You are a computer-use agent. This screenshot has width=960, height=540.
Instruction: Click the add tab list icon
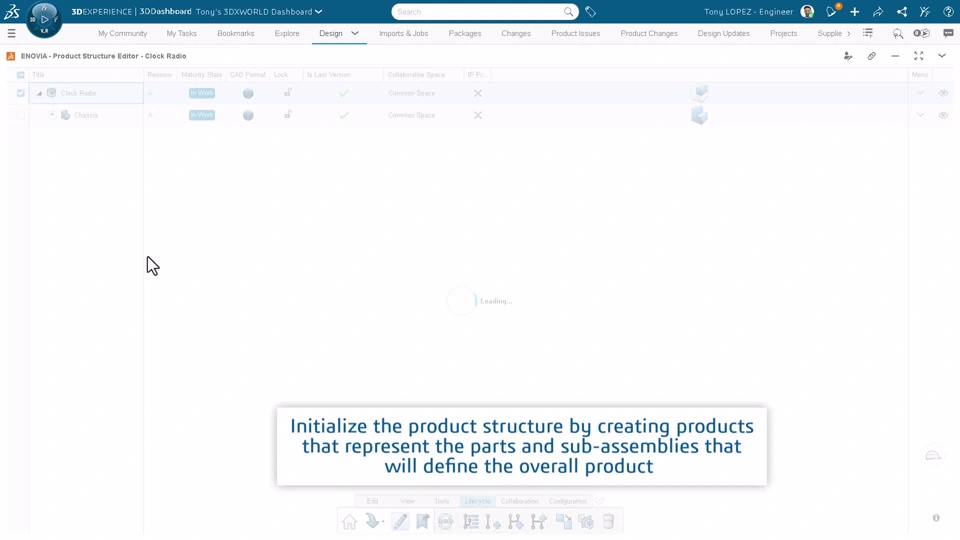coord(868,33)
